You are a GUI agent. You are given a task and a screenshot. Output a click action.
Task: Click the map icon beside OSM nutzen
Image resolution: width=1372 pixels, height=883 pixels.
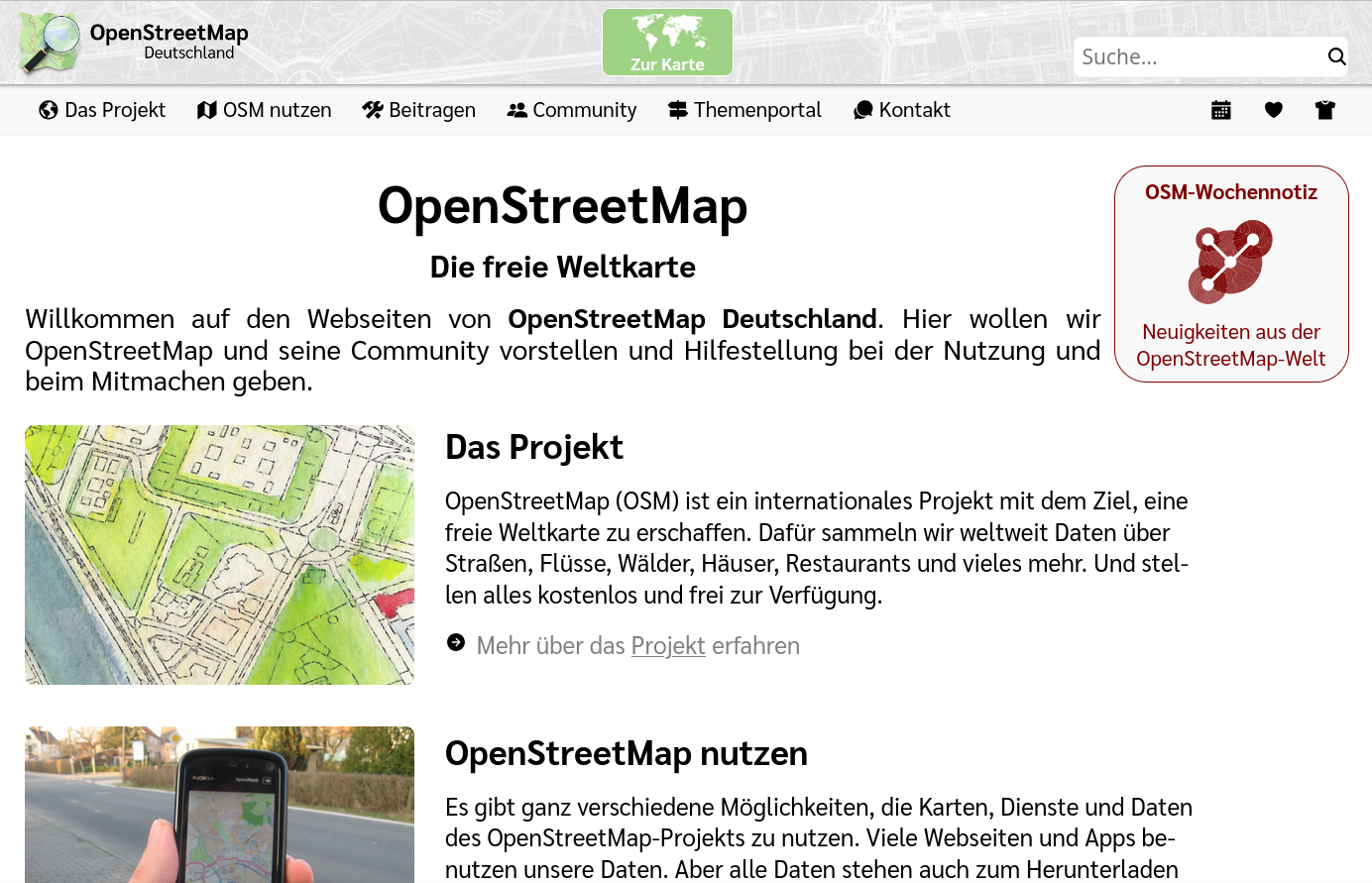(x=206, y=110)
